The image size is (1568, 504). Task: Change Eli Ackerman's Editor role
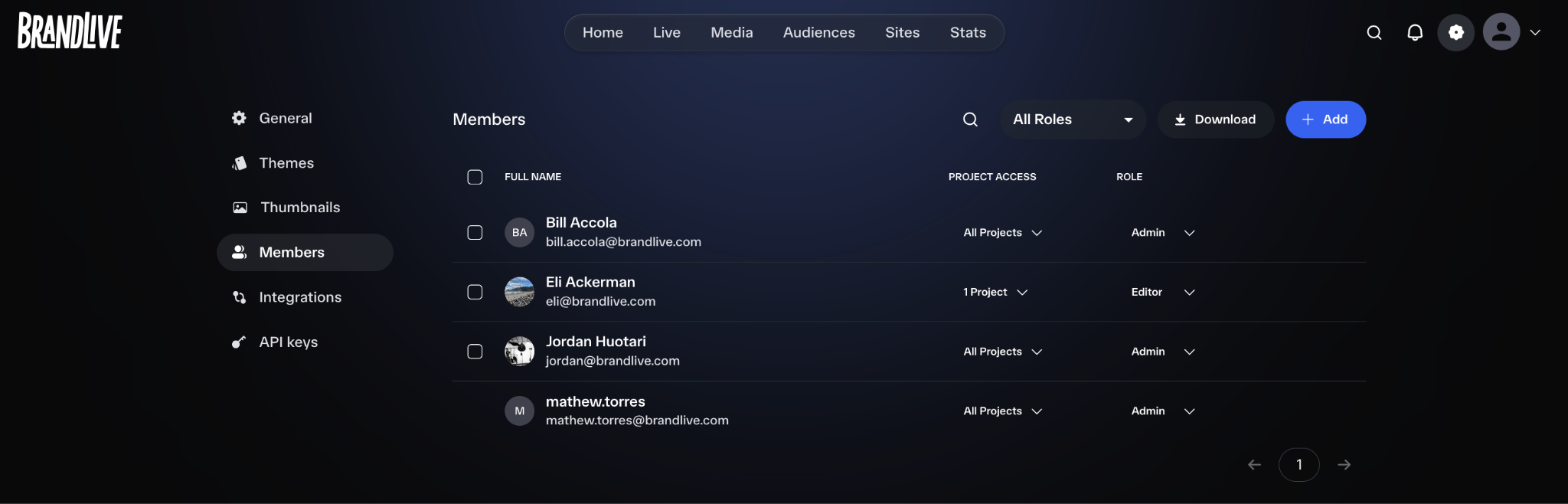pos(1163,292)
